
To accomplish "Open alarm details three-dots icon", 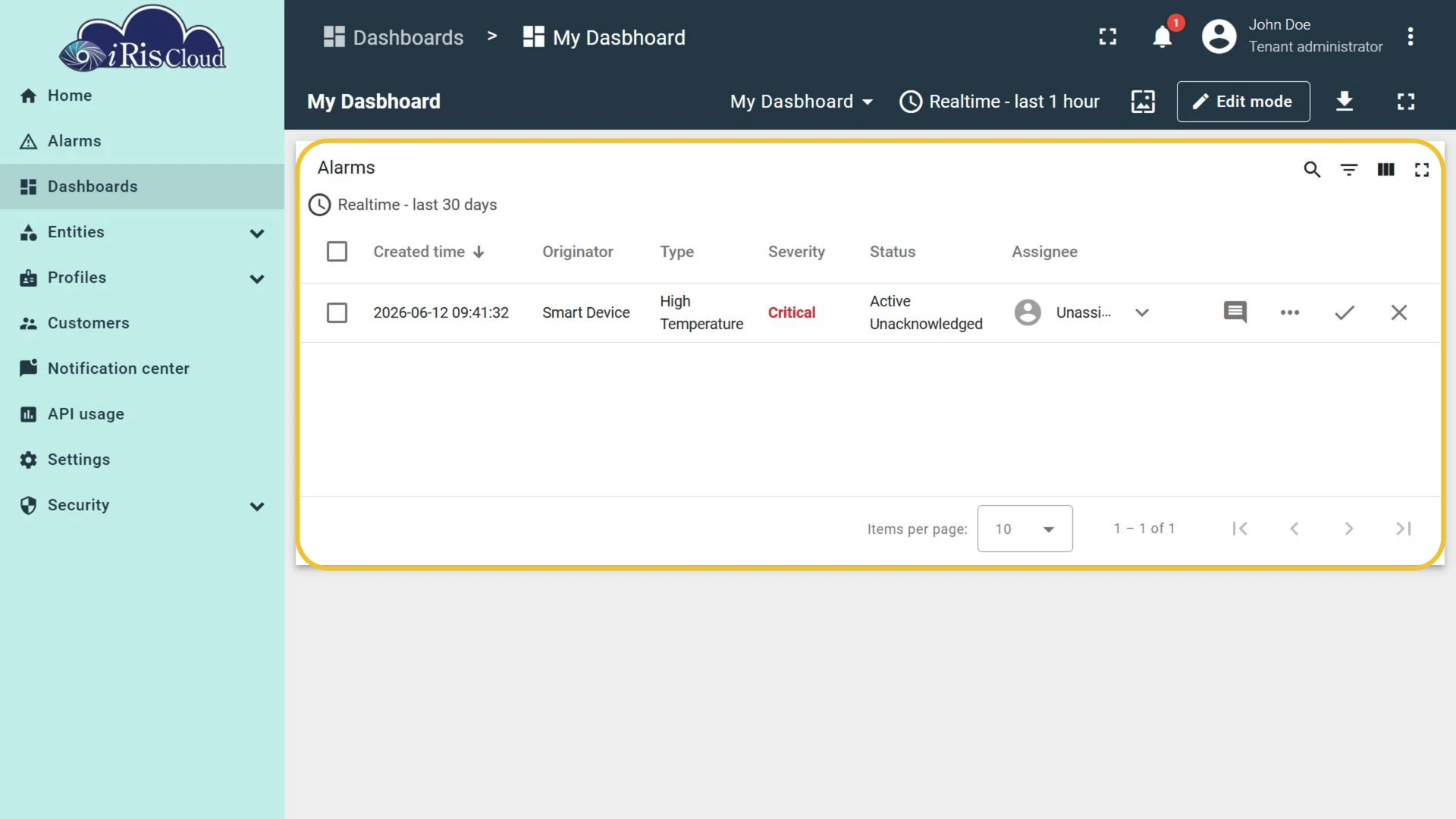I will pyautogui.click(x=1290, y=312).
